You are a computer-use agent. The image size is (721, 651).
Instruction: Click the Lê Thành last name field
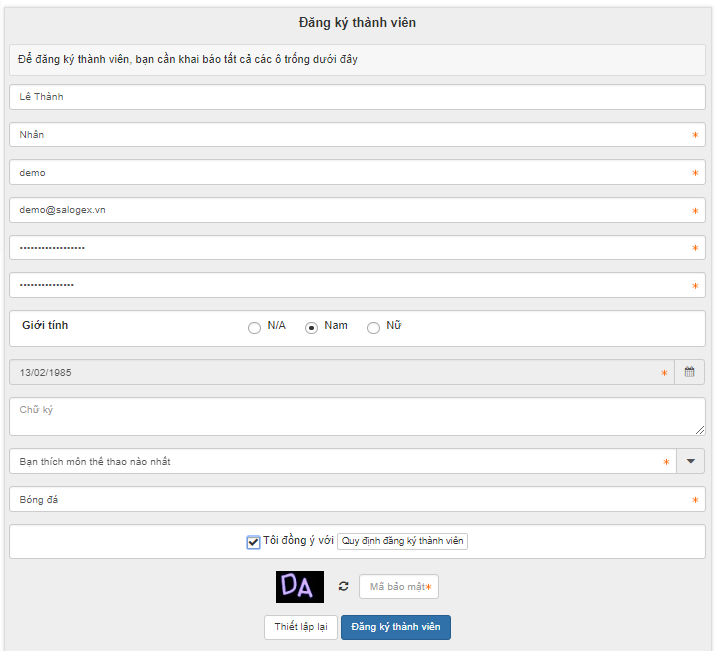point(356,97)
